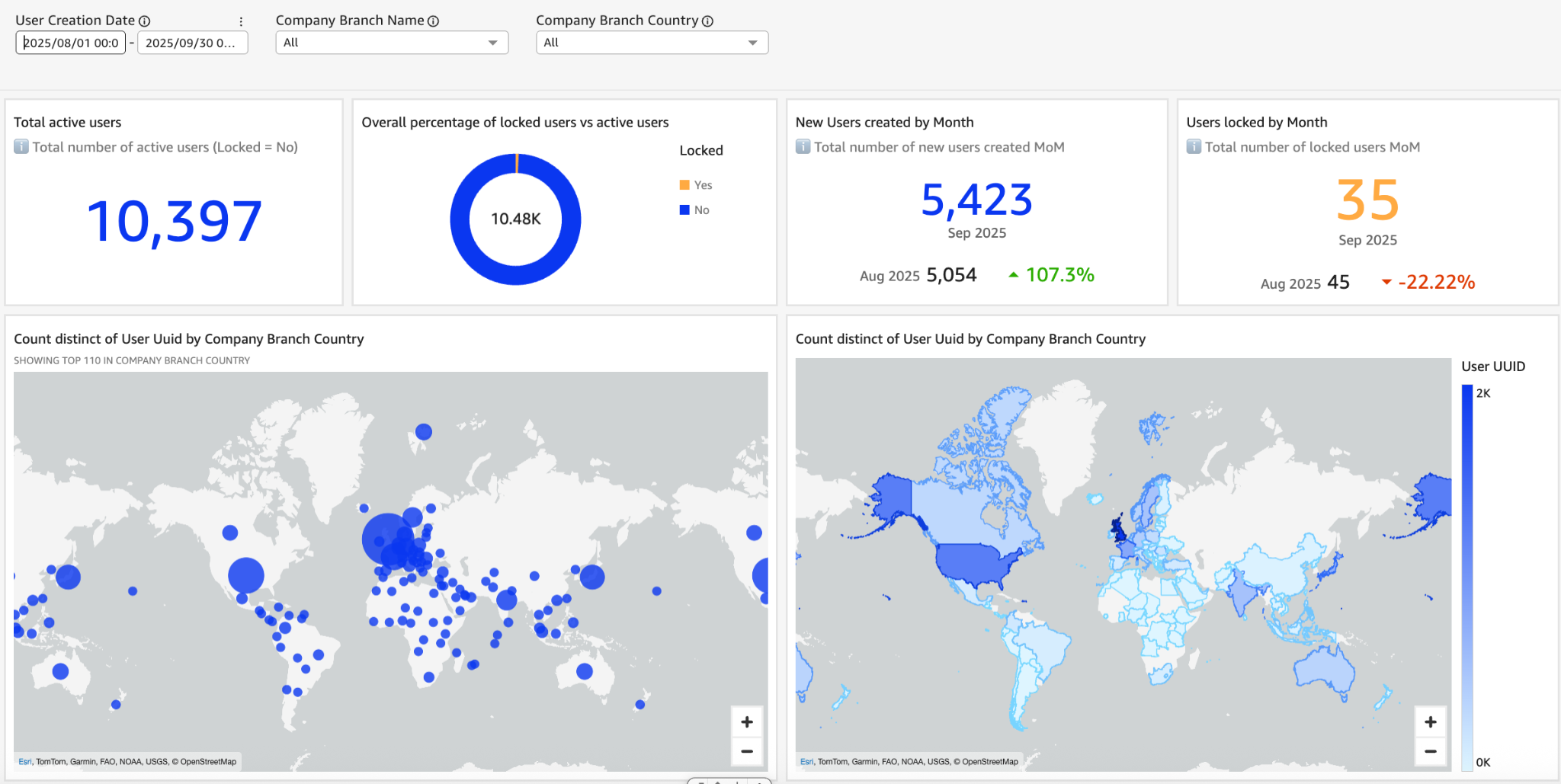Open the User Creation Date options menu
Screen dimensions: 1561x784
tap(241, 21)
